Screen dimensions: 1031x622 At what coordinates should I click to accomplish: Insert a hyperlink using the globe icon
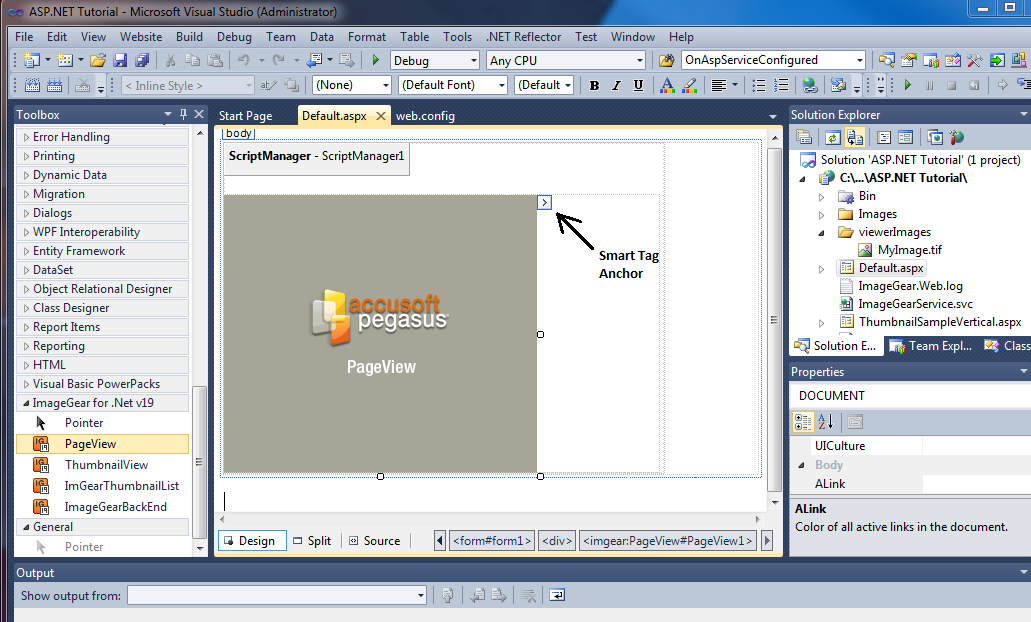tap(810, 85)
